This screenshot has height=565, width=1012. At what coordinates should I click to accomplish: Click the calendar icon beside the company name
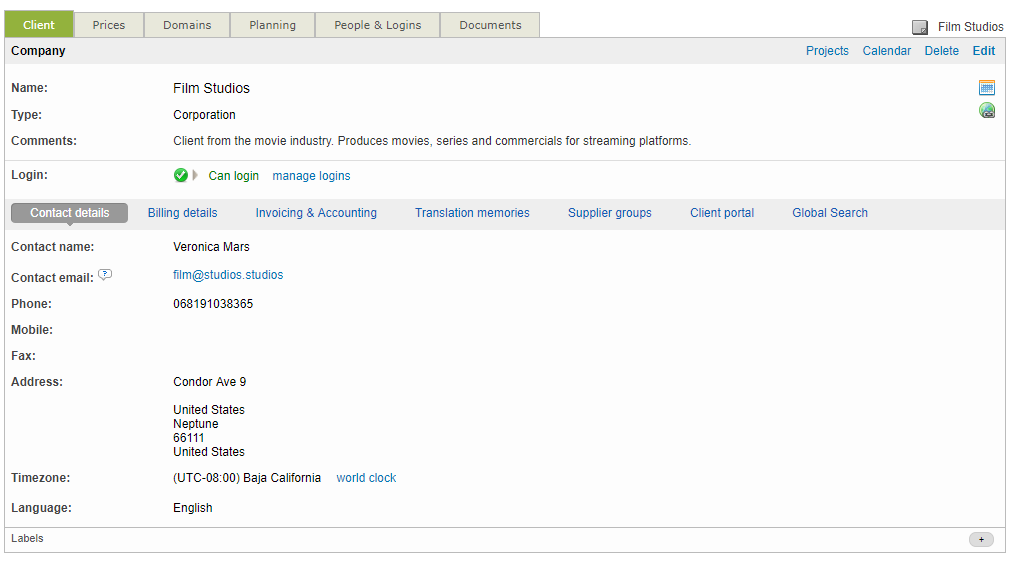click(x=987, y=88)
